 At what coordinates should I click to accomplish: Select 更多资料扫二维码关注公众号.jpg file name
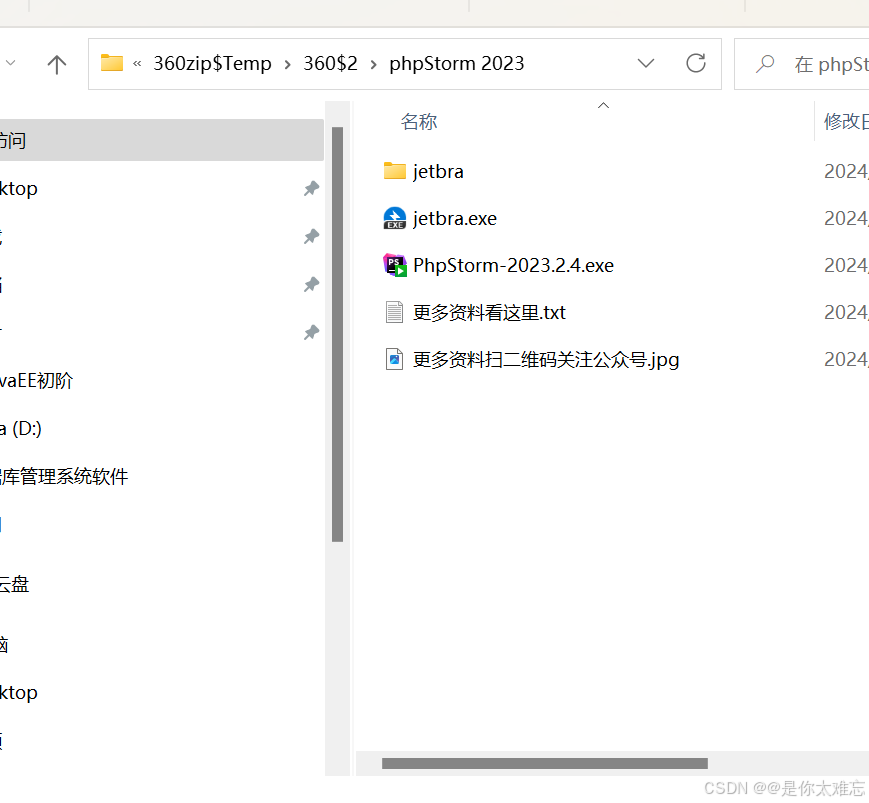pos(546,360)
